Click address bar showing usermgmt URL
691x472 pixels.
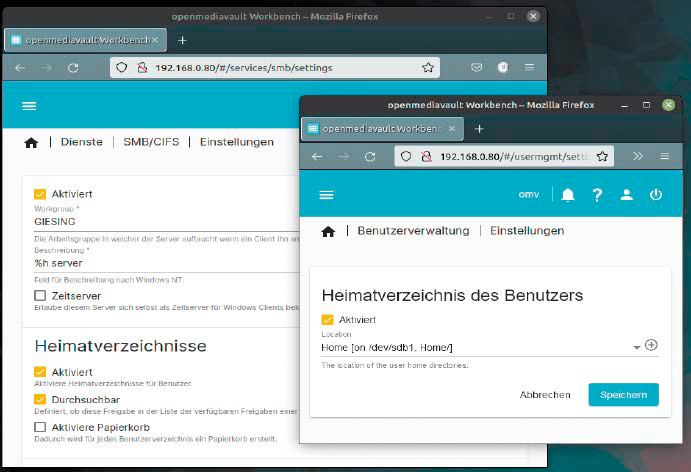504,156
